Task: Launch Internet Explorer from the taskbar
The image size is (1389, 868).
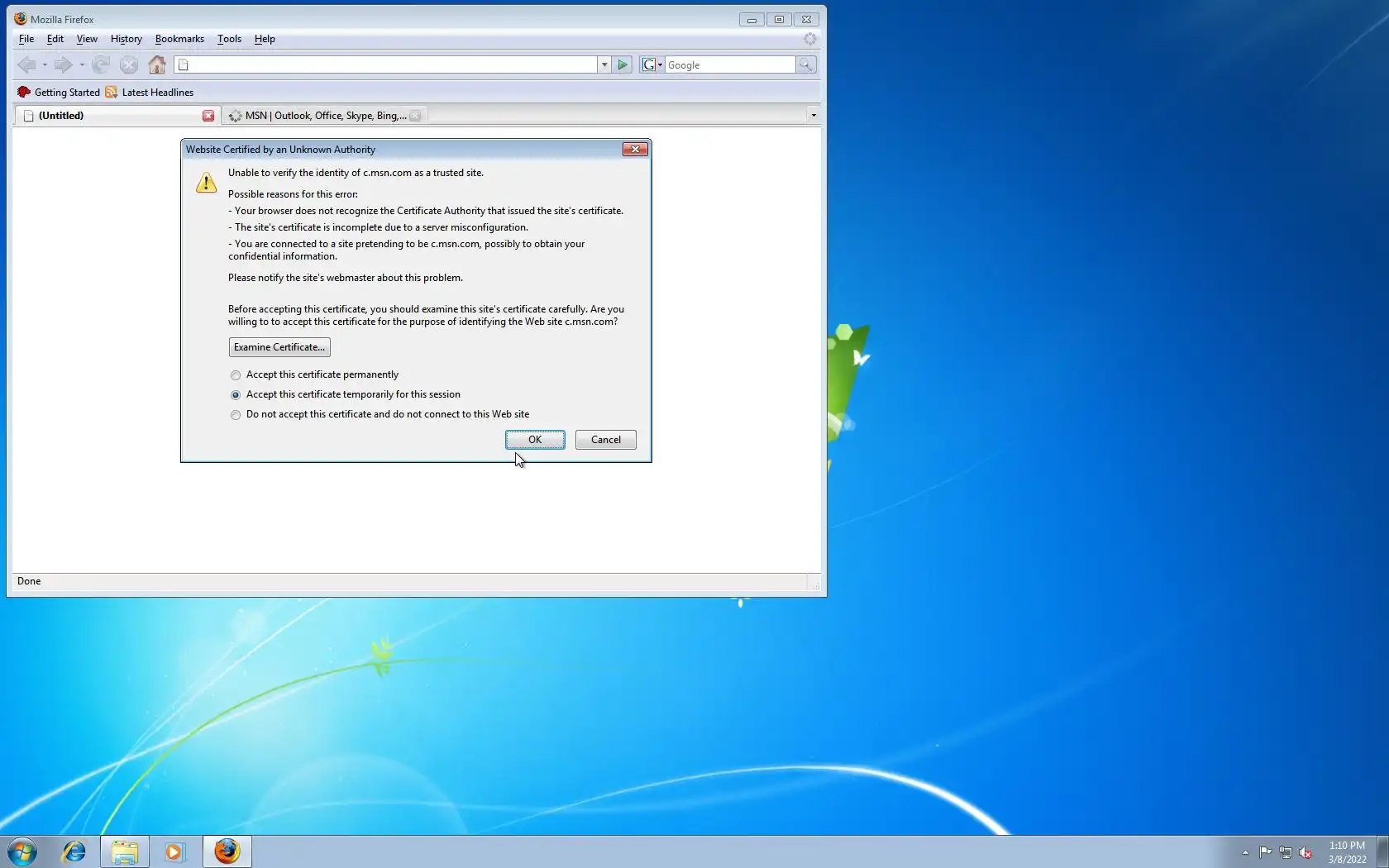Action: (74, 851)
